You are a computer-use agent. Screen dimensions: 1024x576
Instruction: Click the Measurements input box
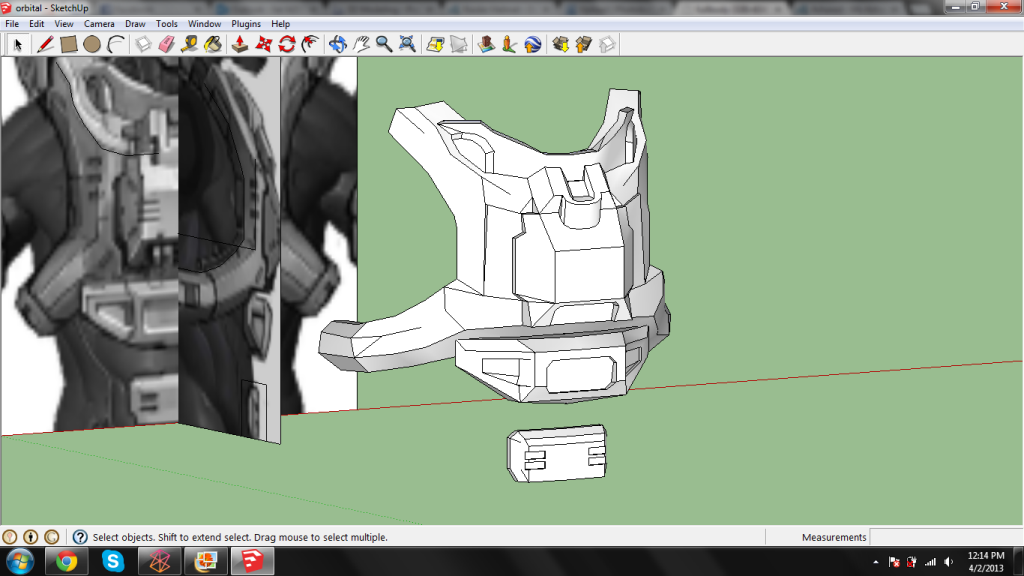pyautogui.click(x=945, y=538)
